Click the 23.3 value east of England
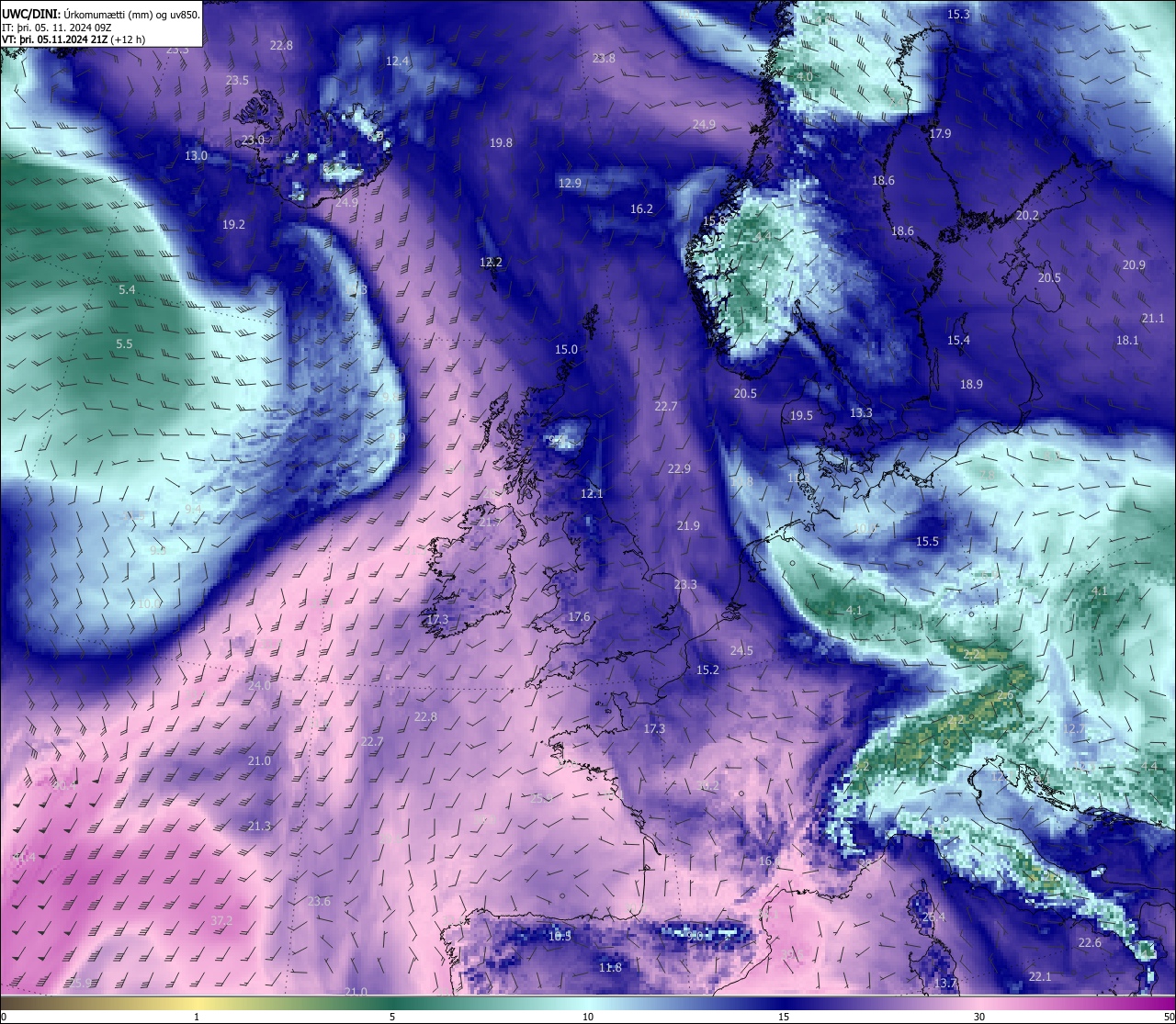 coord(685,585)
